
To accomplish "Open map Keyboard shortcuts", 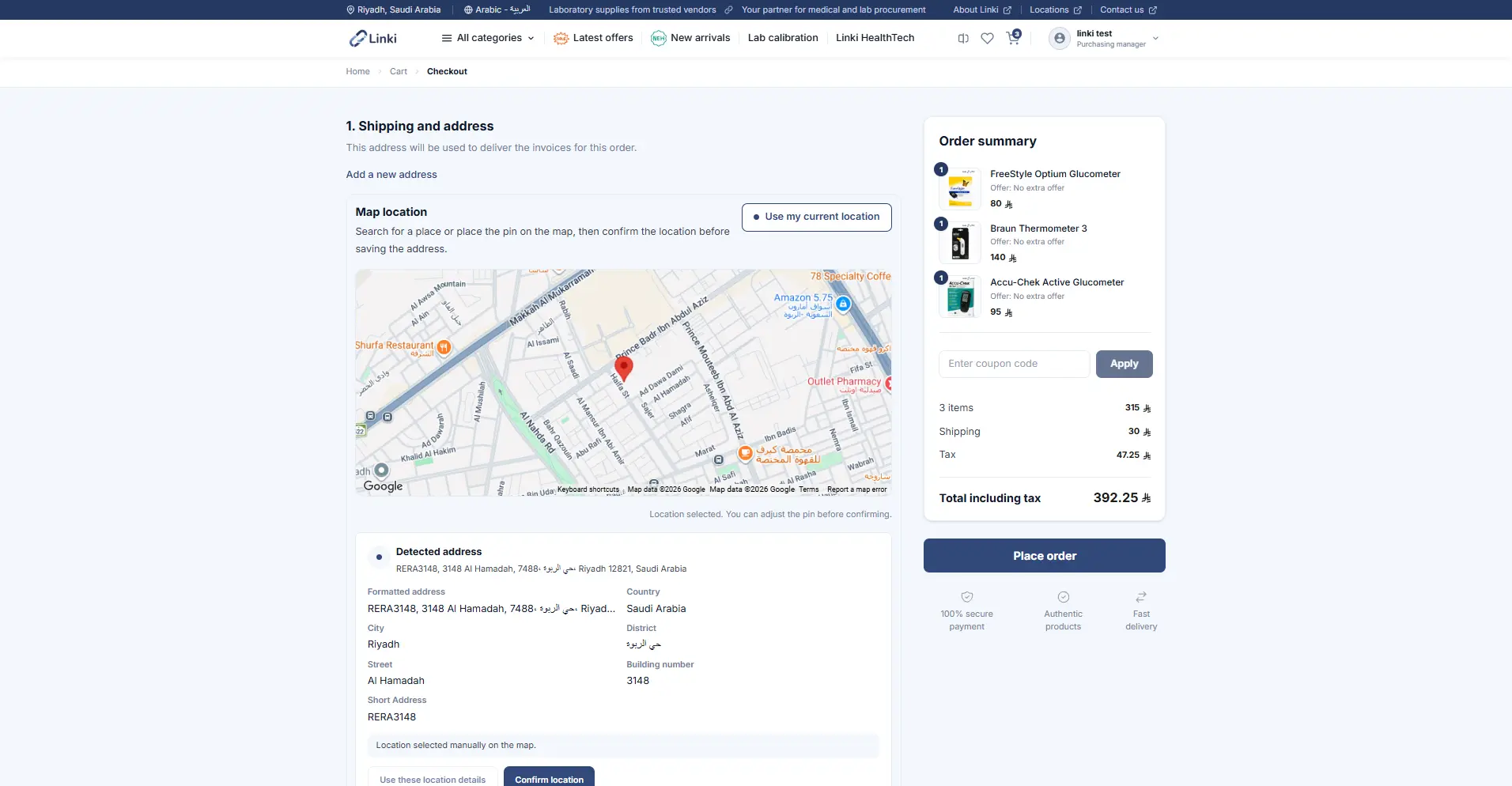I will (588, 489).
